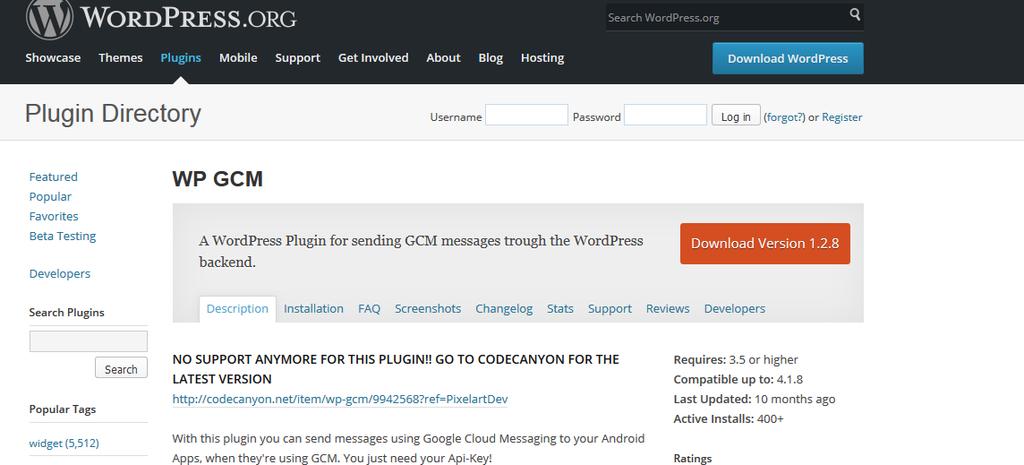
Task: Click the Log in button
Action: 736,115
